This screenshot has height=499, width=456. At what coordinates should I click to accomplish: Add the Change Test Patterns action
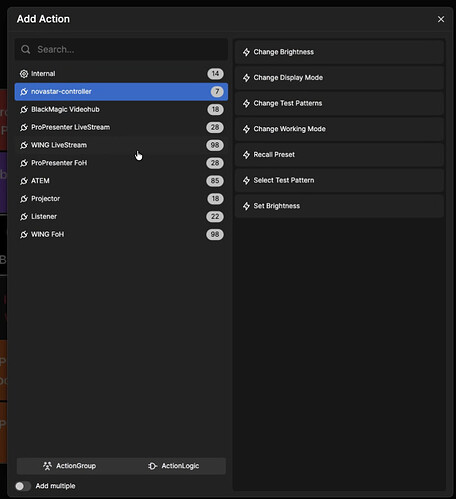[339, 104]
